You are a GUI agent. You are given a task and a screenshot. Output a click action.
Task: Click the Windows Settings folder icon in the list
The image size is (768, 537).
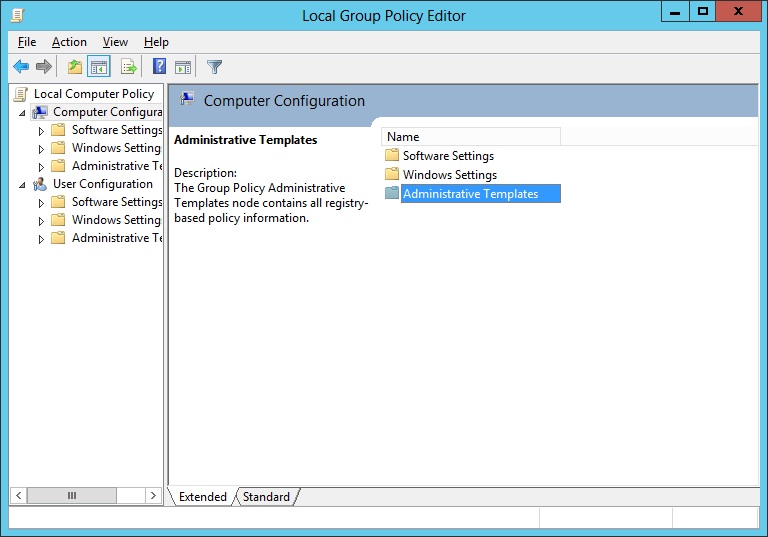coord(392,174)
